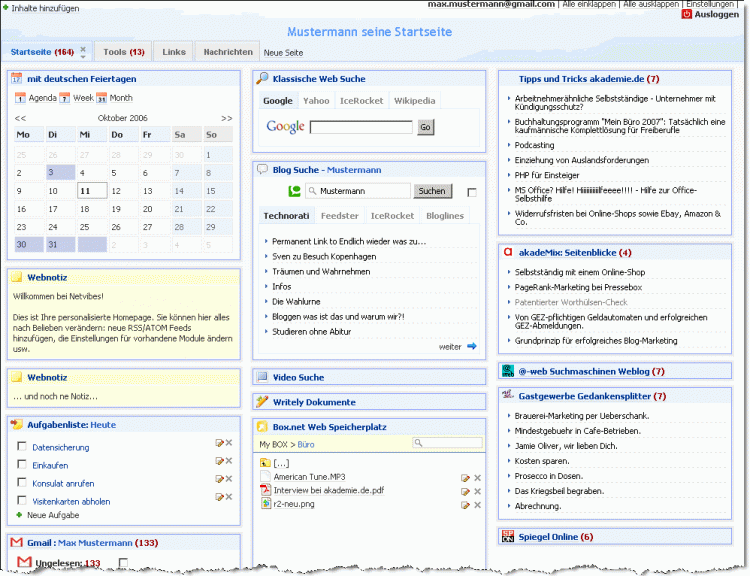Image resolution: width=750 pixels, height=576 pixels.
Task: Click edit icon next to Datensicherung task
Action: [x=218, y=443]
